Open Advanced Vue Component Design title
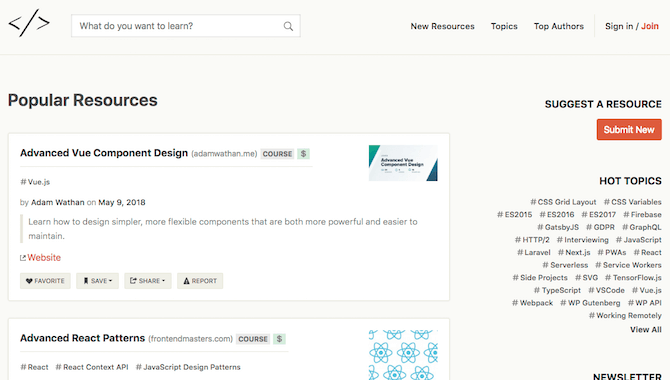The image size is (670, 380). (x=104, y=153)
